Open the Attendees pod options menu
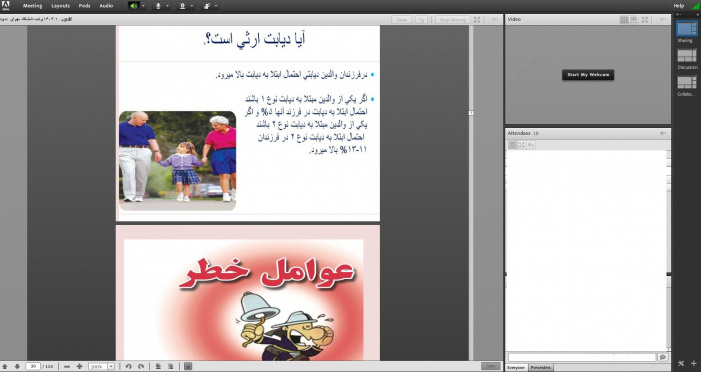Viewport: 701px width, 372px height. click(663, 133)
